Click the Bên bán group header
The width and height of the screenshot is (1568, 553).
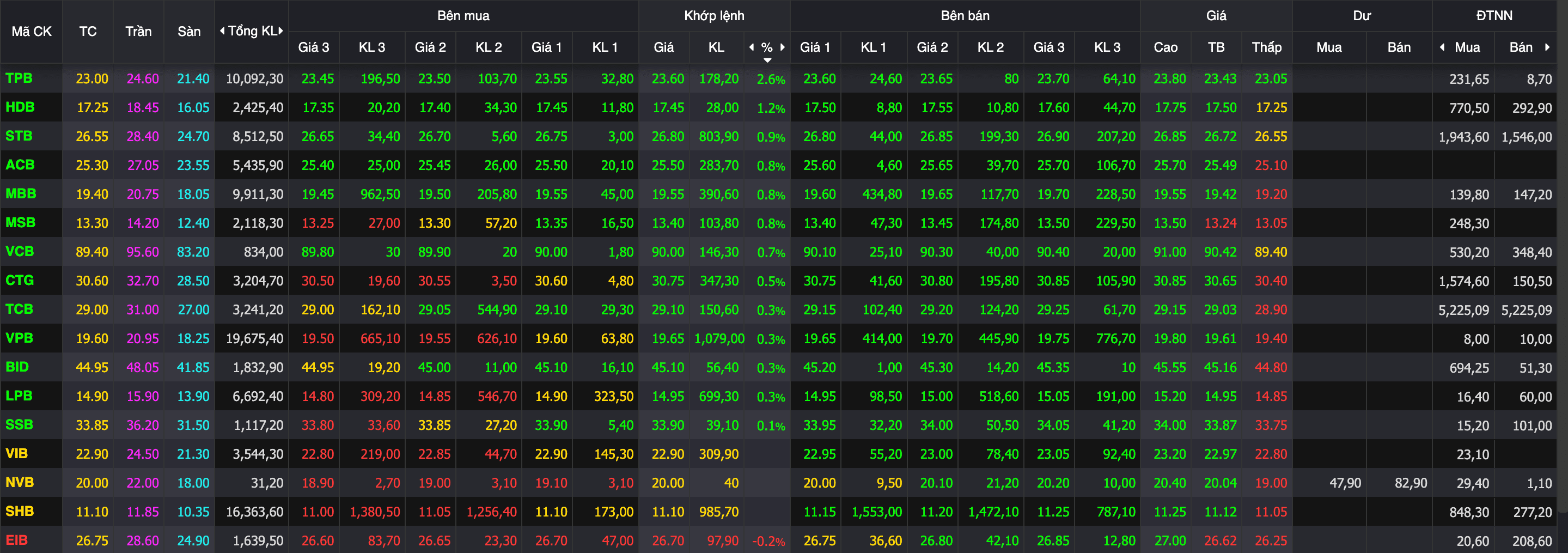click(x=965, y=16)
